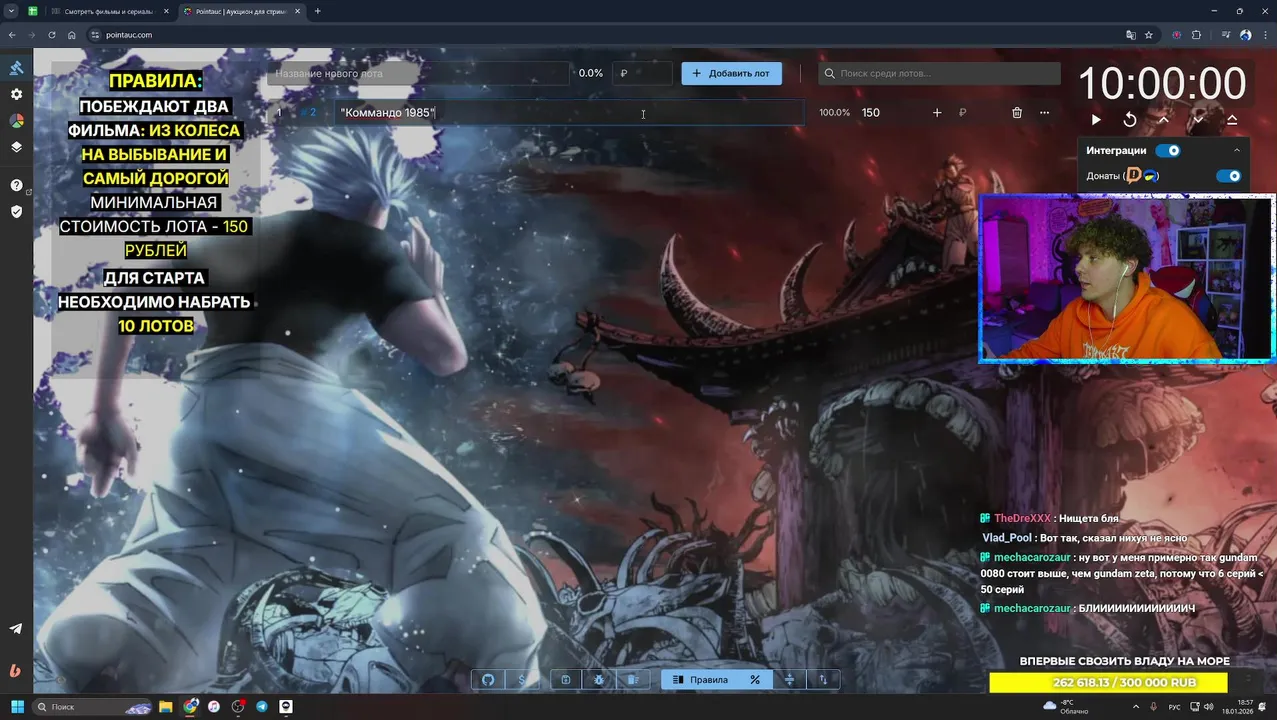Click the РУС language indicator in the tray
The width and height of the screenshot is (1277, 720).
point(1174,707)
